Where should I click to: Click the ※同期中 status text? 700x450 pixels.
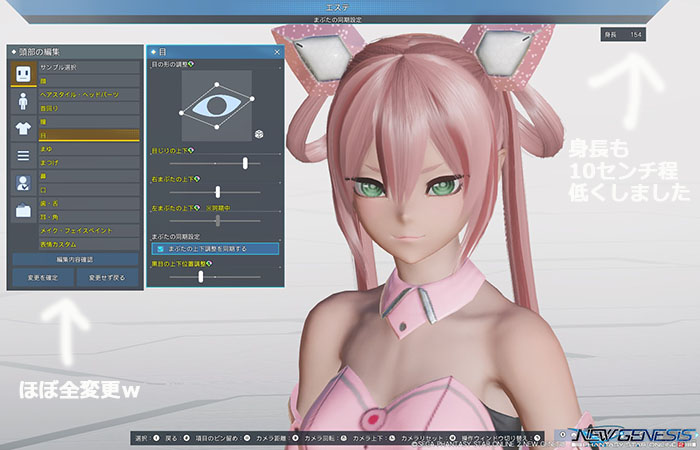coord(218,208)
